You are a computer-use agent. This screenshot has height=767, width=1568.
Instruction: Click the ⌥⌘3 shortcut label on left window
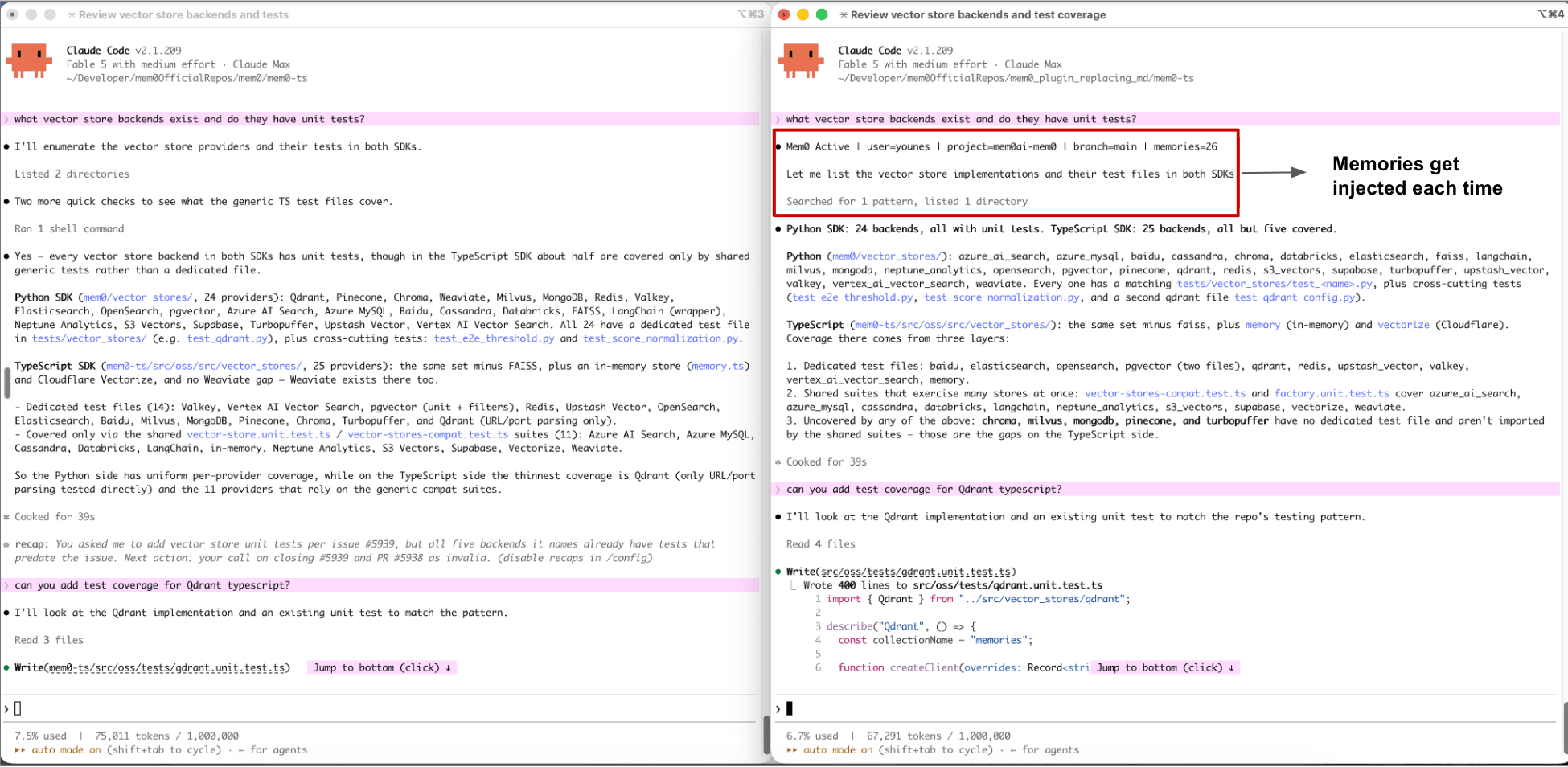coord(750,14)
